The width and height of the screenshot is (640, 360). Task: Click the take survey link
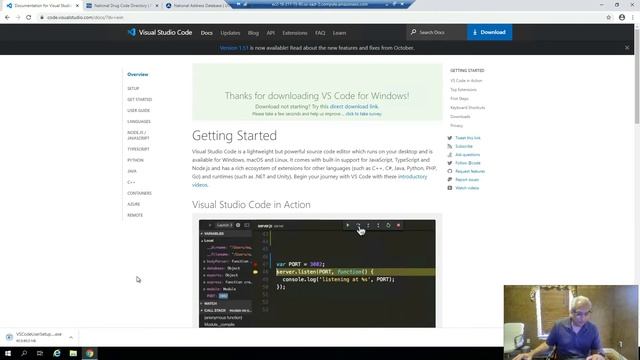pos(363,114)
